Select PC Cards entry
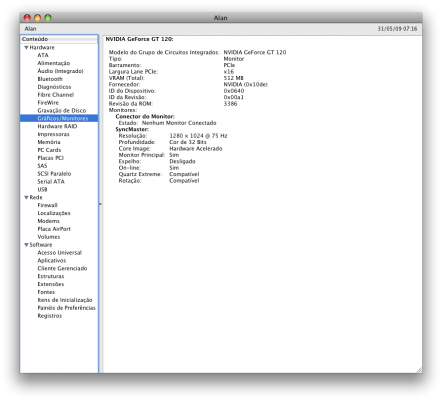 (x=49, y=150)
